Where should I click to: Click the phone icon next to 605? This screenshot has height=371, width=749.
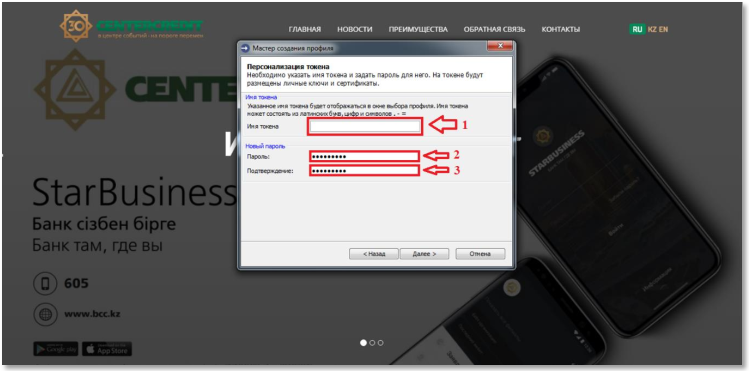(45, 284)
